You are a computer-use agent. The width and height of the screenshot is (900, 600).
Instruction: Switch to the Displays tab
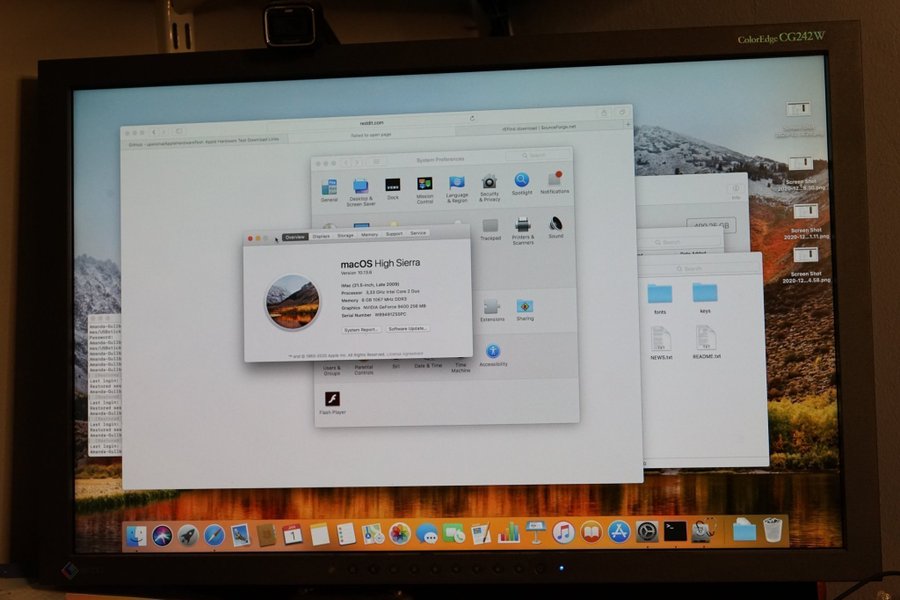pyautogui.click(x=321, y=237)
